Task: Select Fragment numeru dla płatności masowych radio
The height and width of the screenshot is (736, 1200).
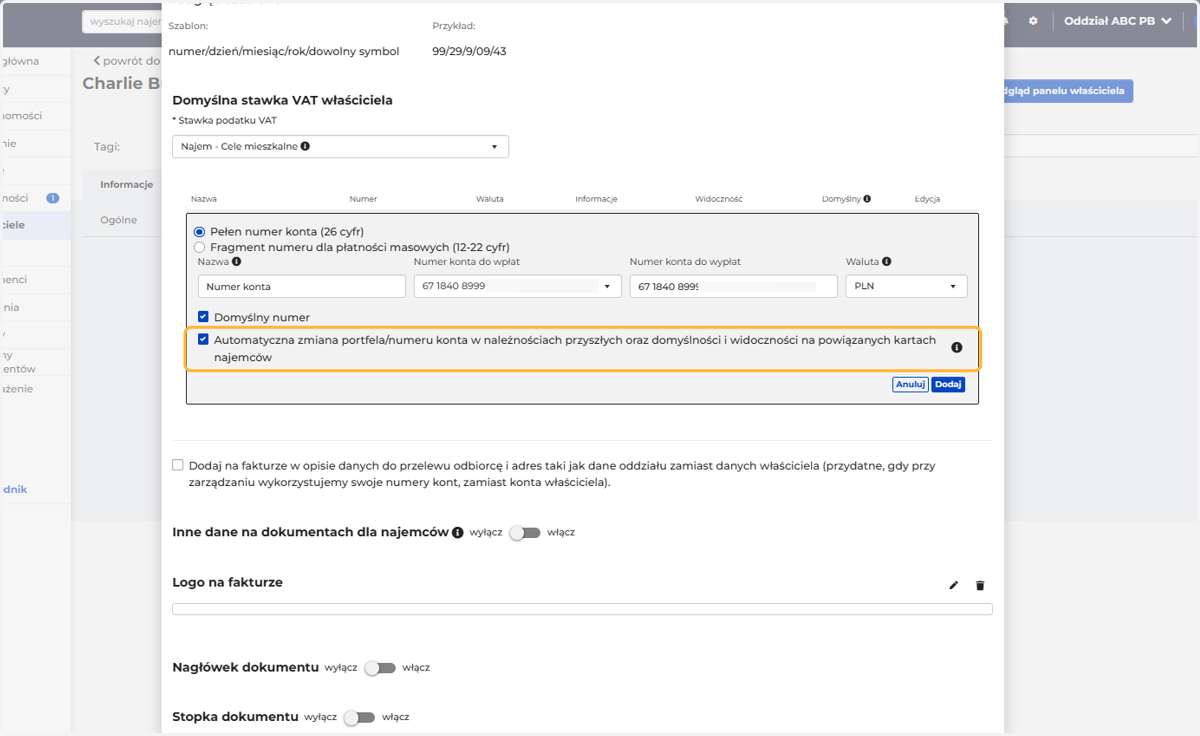Action: point(199,247)
